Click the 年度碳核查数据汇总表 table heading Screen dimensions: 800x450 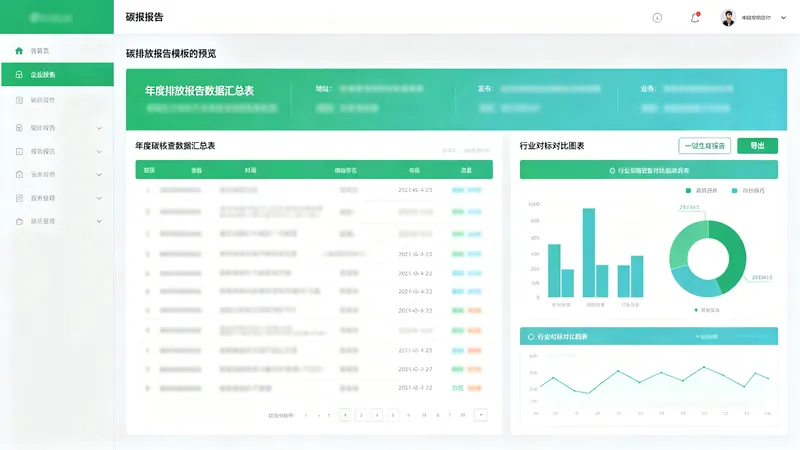point(175,146)
